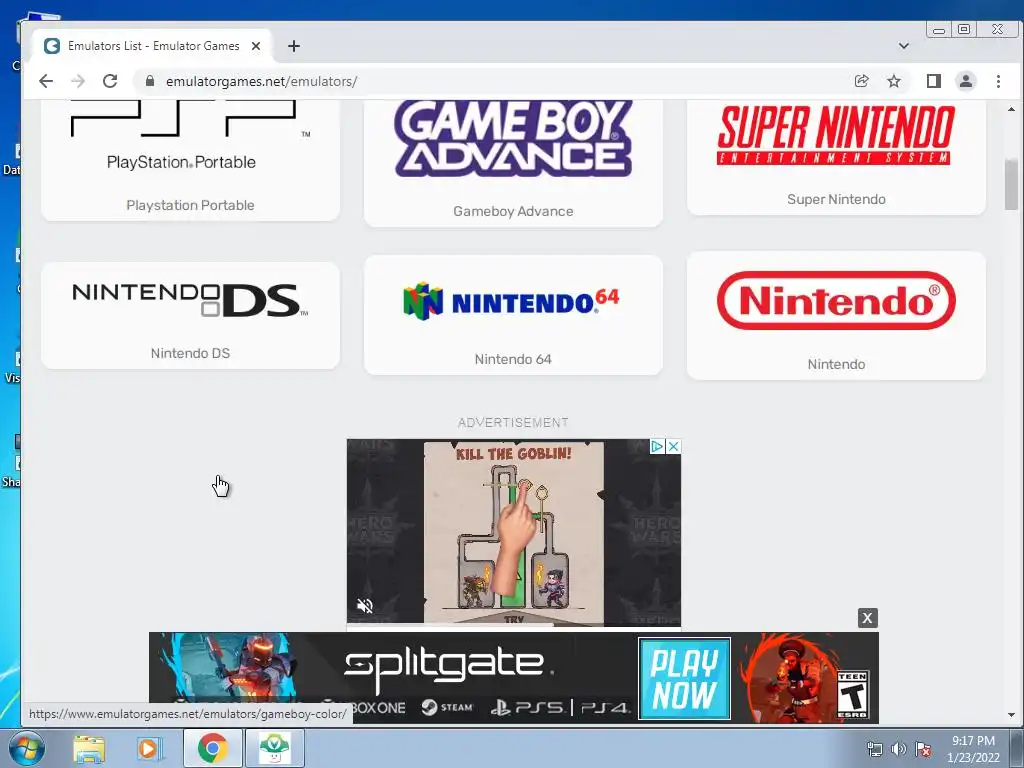The width and height of the screenshot is (1024, 768).
Task: Close the Kill the Goblin ad
Action: pyautogui.click(x=673, y=446)
